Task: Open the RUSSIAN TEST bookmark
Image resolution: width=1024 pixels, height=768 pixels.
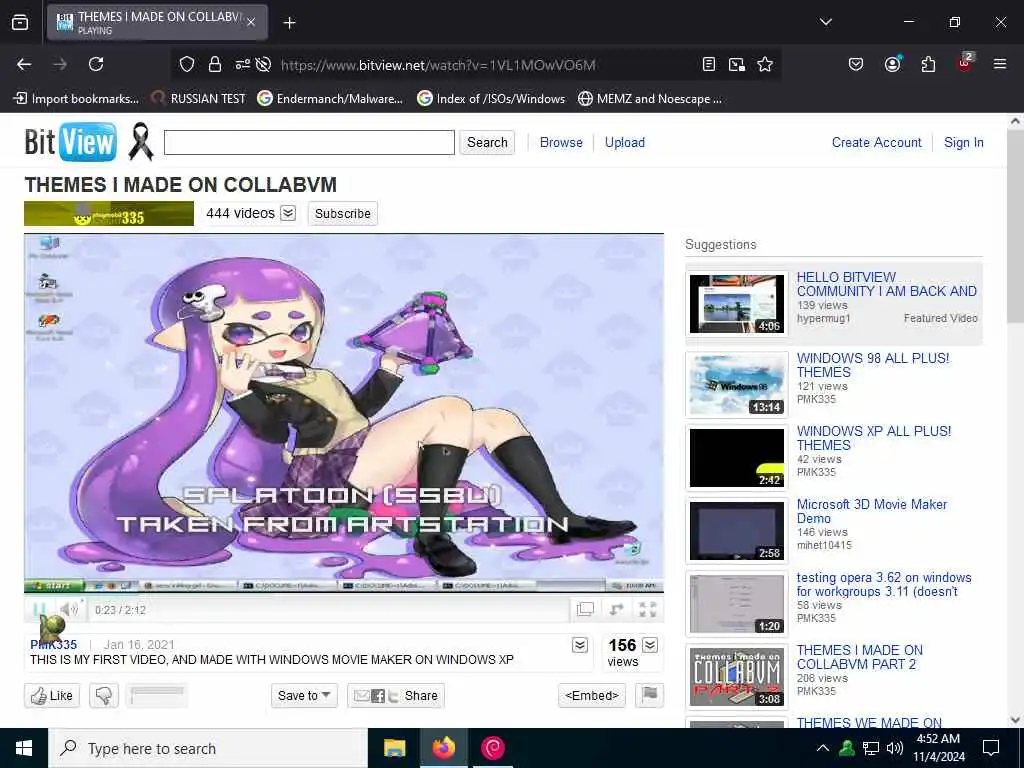Action: pos(198,99)
